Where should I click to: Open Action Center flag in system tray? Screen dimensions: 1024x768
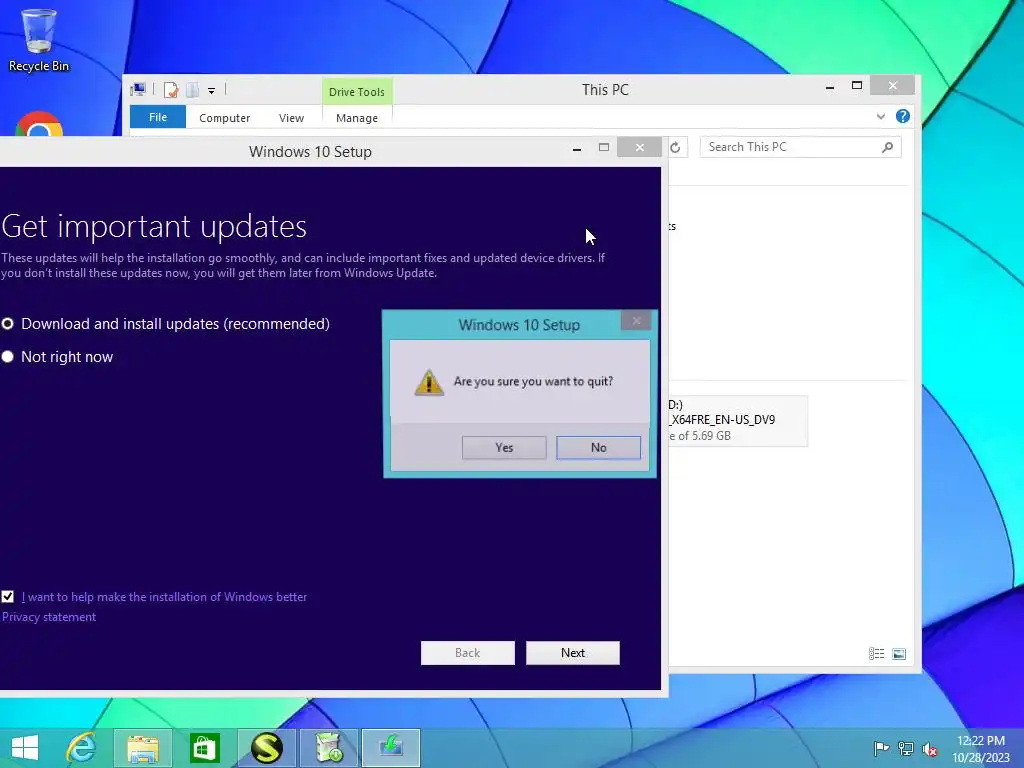pyautogui.click(x=881, y=748)
